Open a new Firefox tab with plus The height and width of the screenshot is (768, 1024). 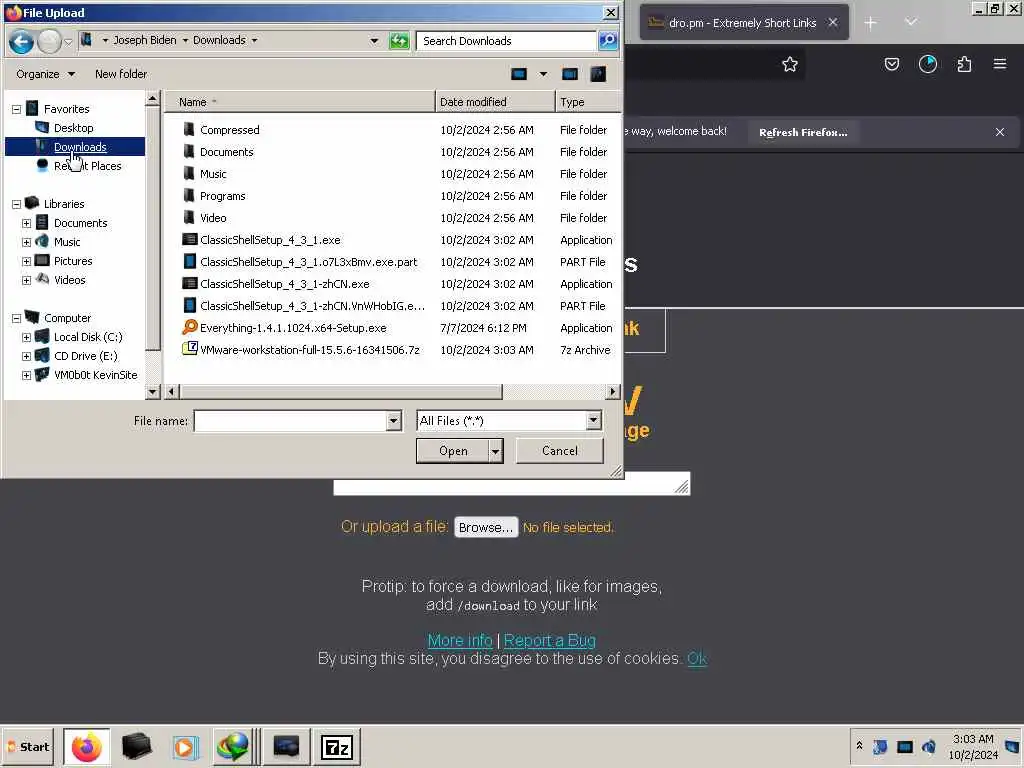[x=871, y=23]
